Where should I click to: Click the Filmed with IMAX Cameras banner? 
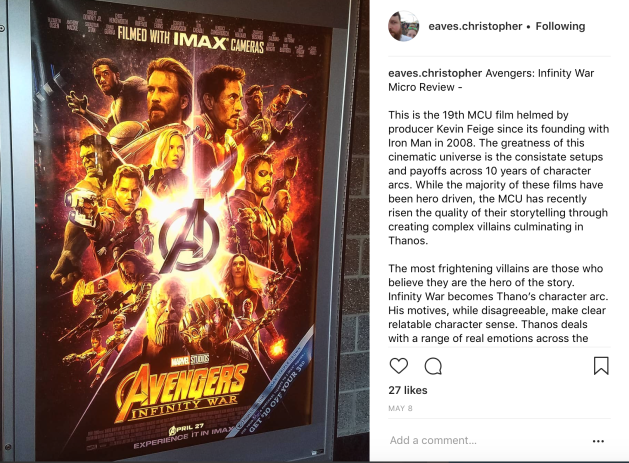pyautogui.click(x=191, y=39)
